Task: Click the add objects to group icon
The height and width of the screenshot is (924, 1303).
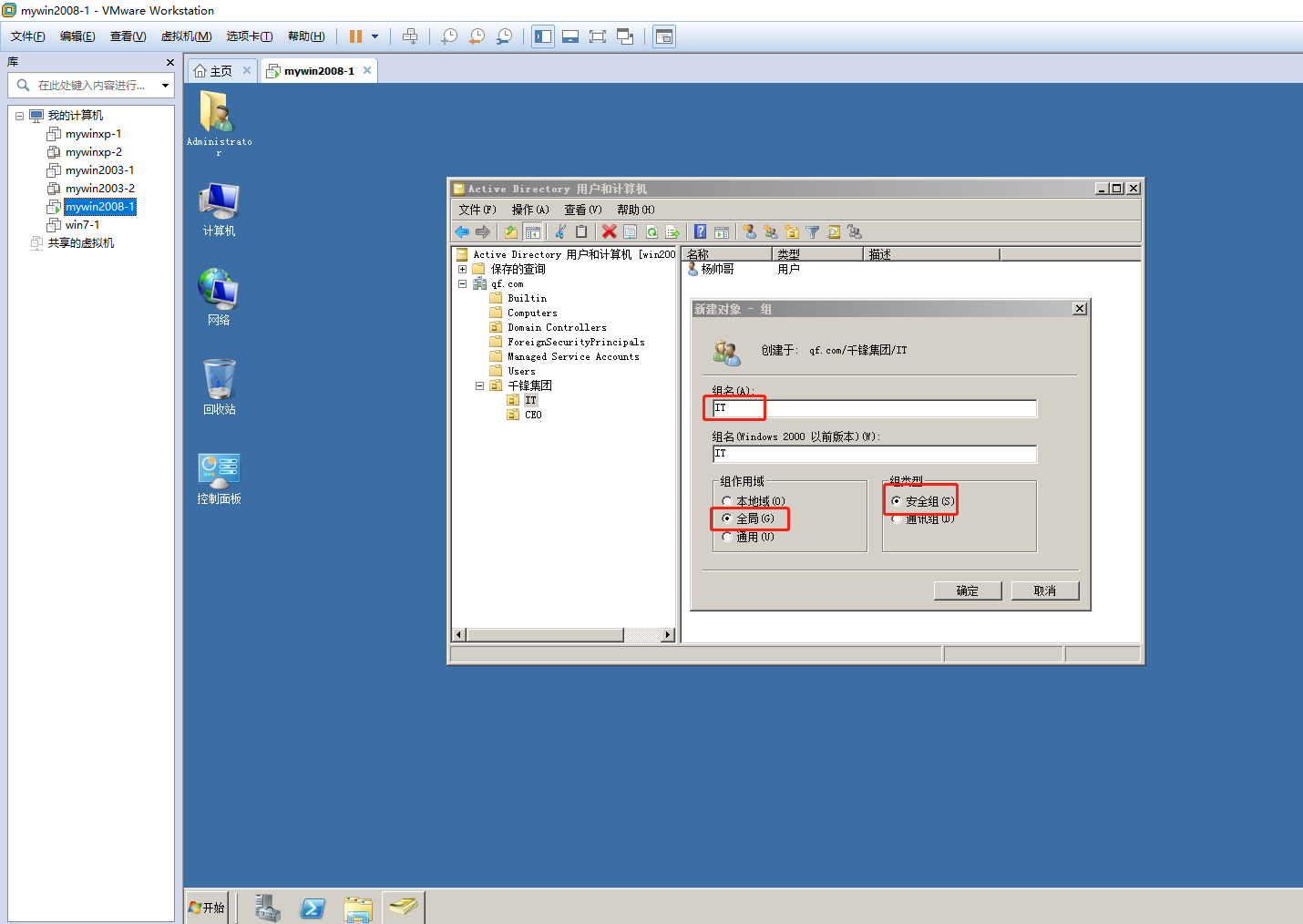Action: point(855,231)
